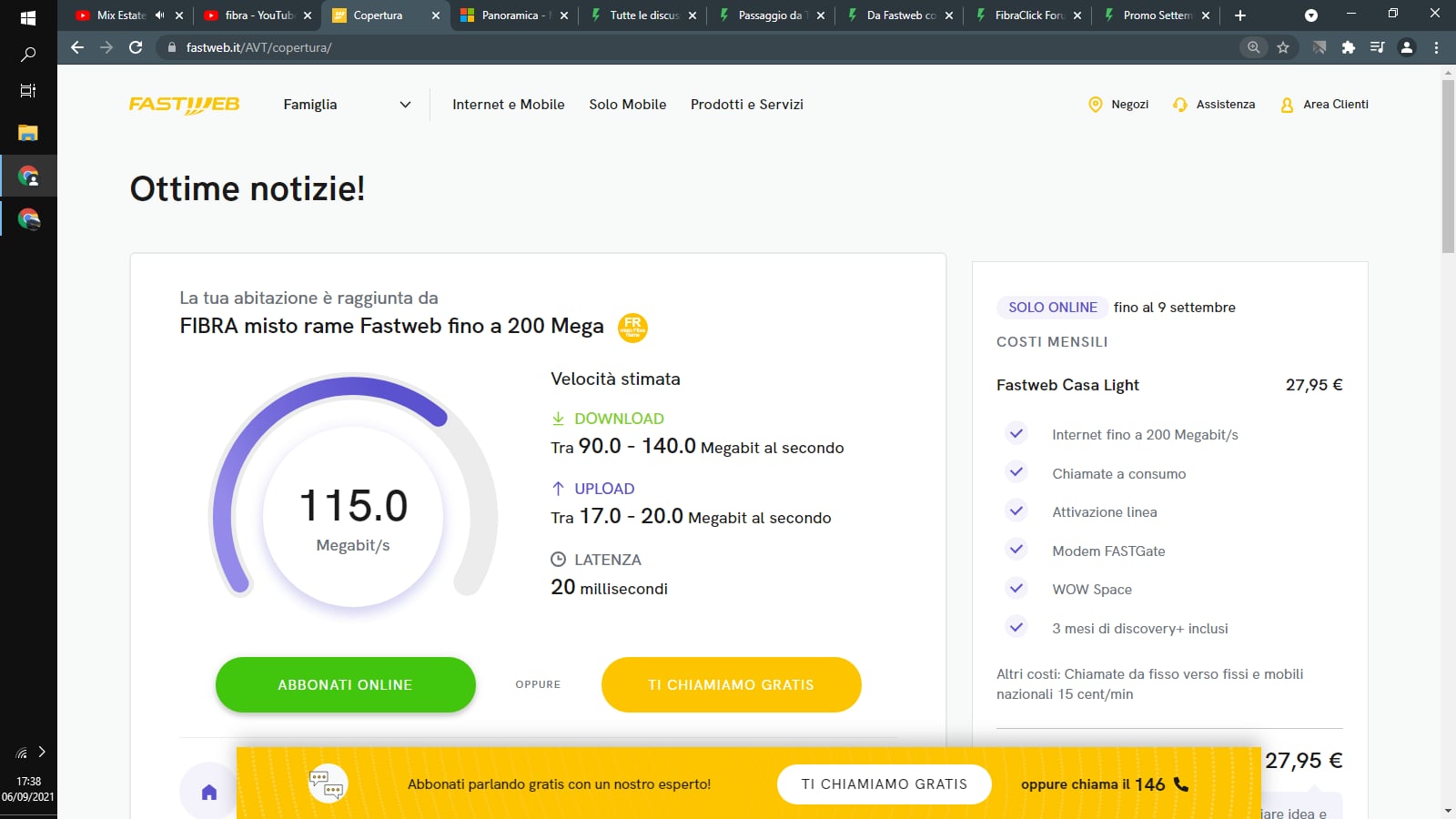The width and height of the screenshot is (1456, 819).
Task: Open Internet e Mobile menu
Action: (x=508, y=105)
